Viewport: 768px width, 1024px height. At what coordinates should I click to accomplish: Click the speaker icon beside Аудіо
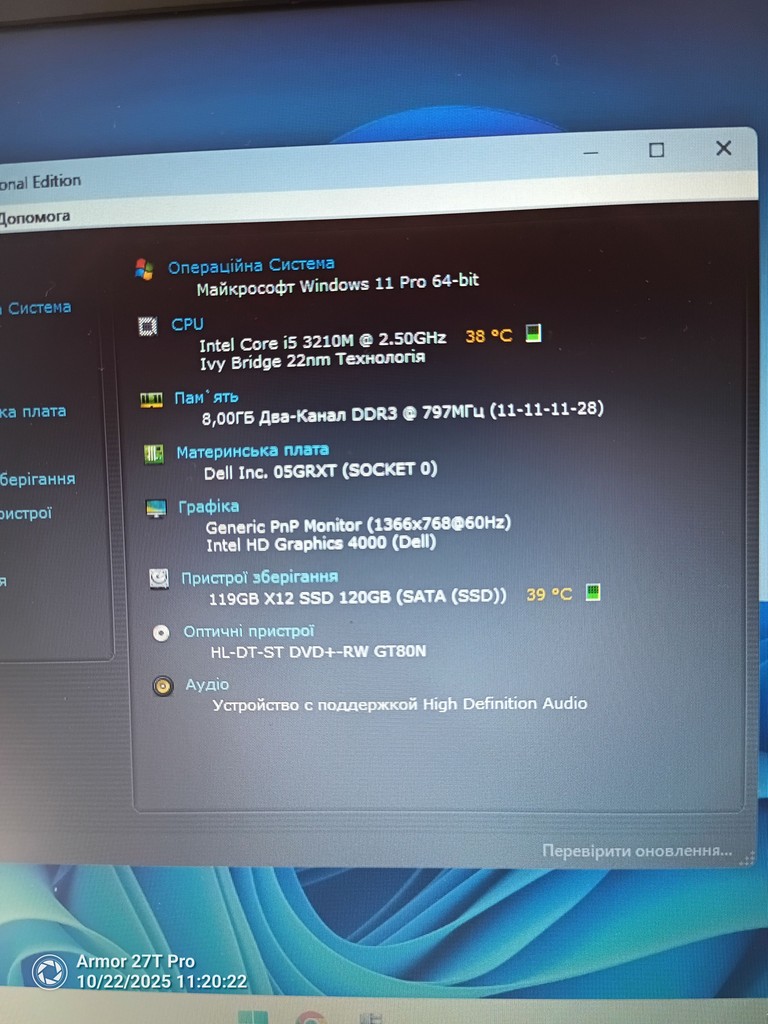pyautogui.click(x=163, y=686)
